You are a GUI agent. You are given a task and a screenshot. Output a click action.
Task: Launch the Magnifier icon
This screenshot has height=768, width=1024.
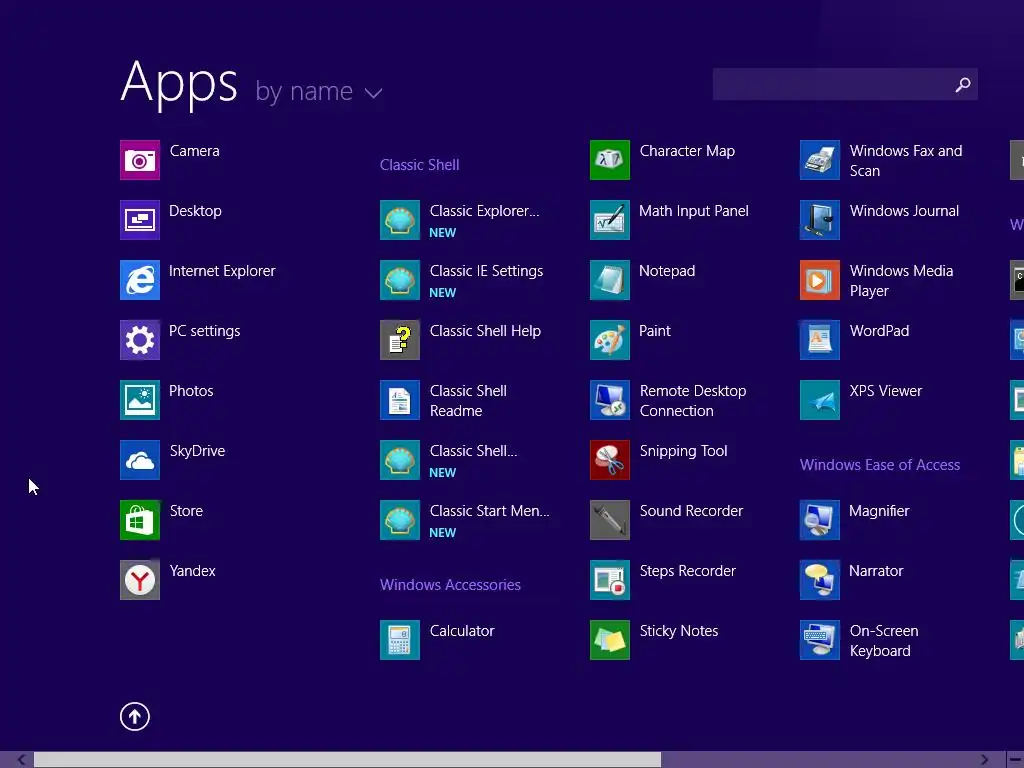(820, 520)
